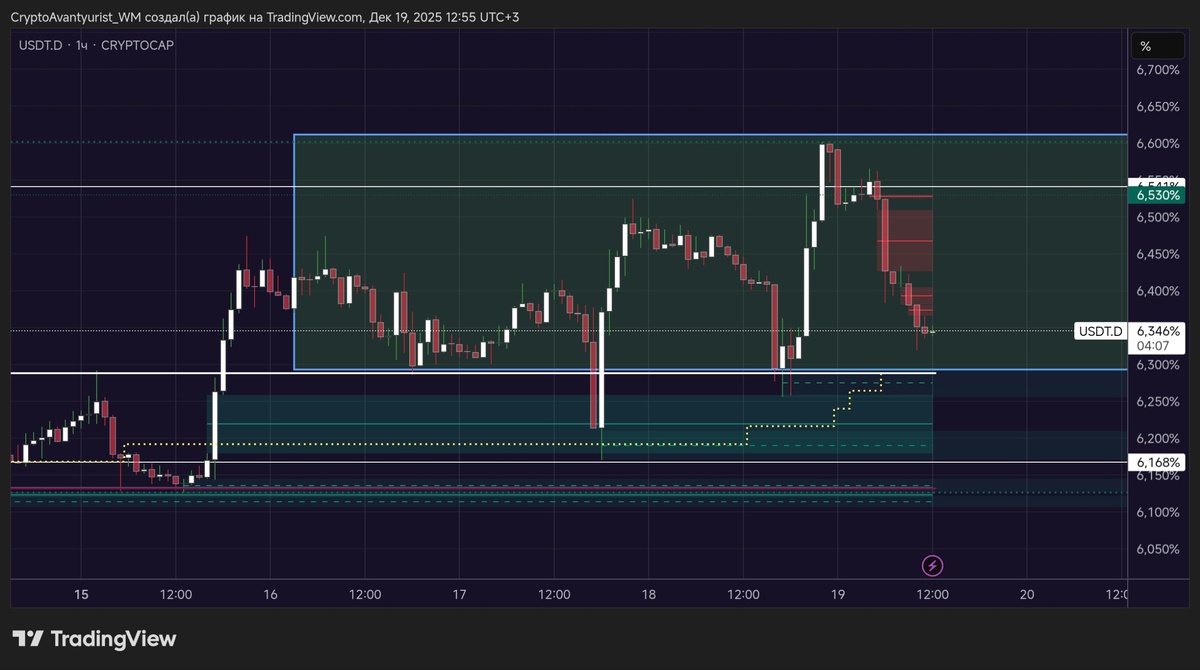Click the 6,450% price axis label
This screenshot has height=670, width=1200.
point(1158,254)
